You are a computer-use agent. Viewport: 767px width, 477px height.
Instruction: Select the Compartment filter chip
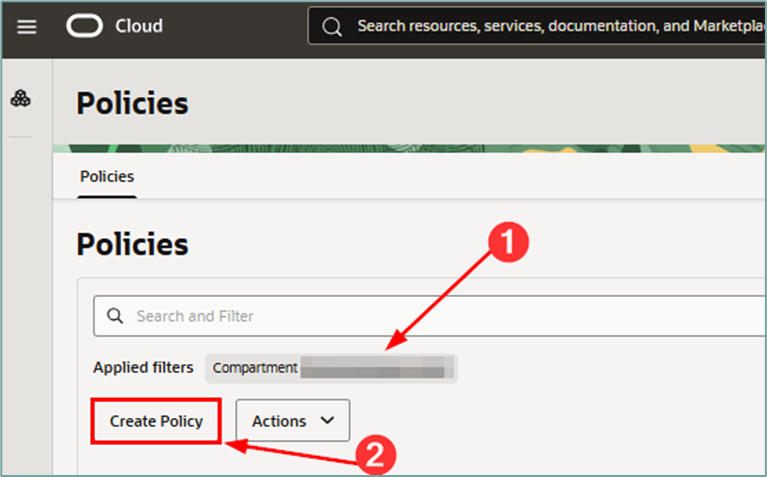tap(331, 368)
